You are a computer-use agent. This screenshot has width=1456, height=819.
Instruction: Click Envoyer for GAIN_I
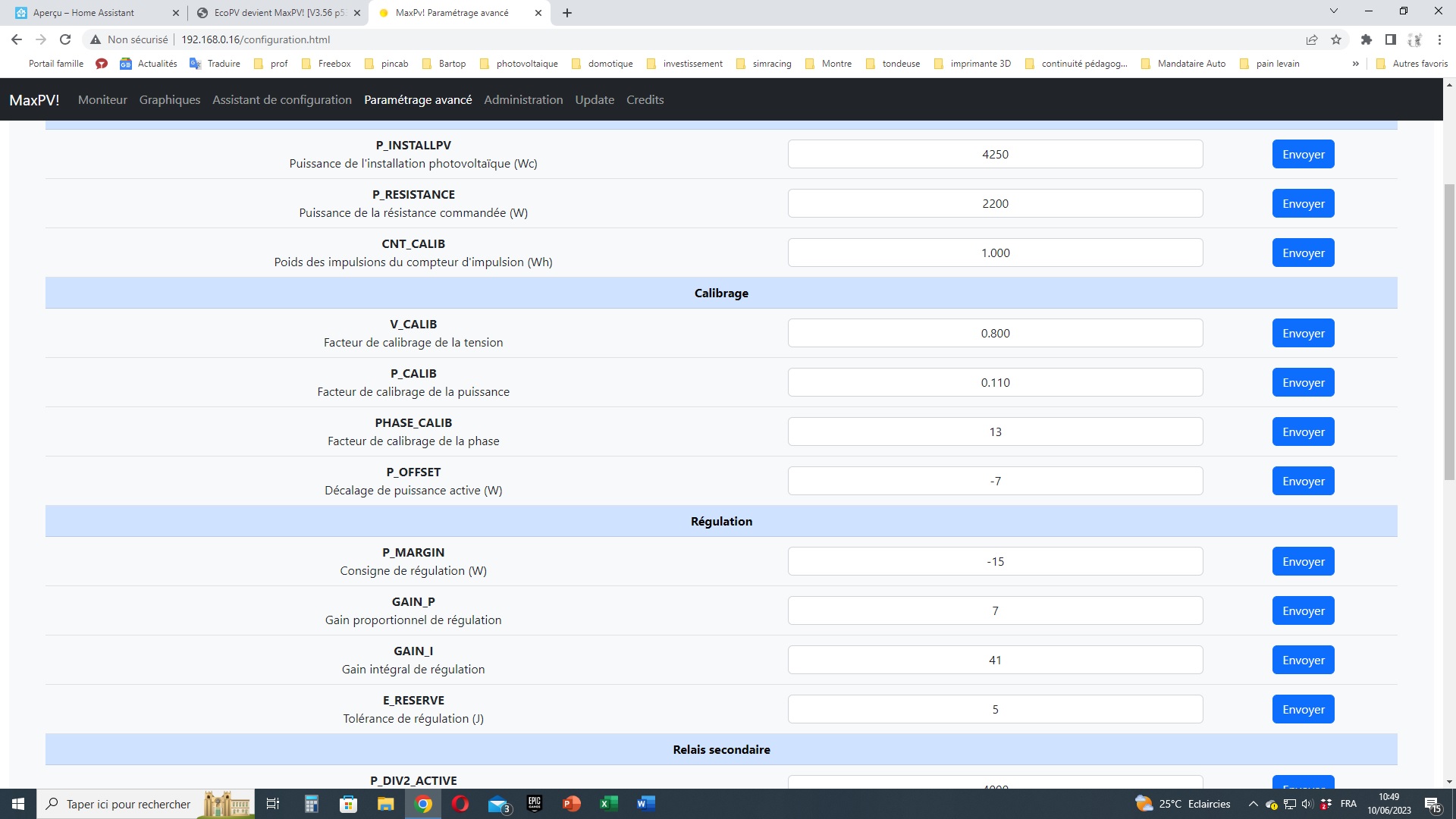point(1303,660)
